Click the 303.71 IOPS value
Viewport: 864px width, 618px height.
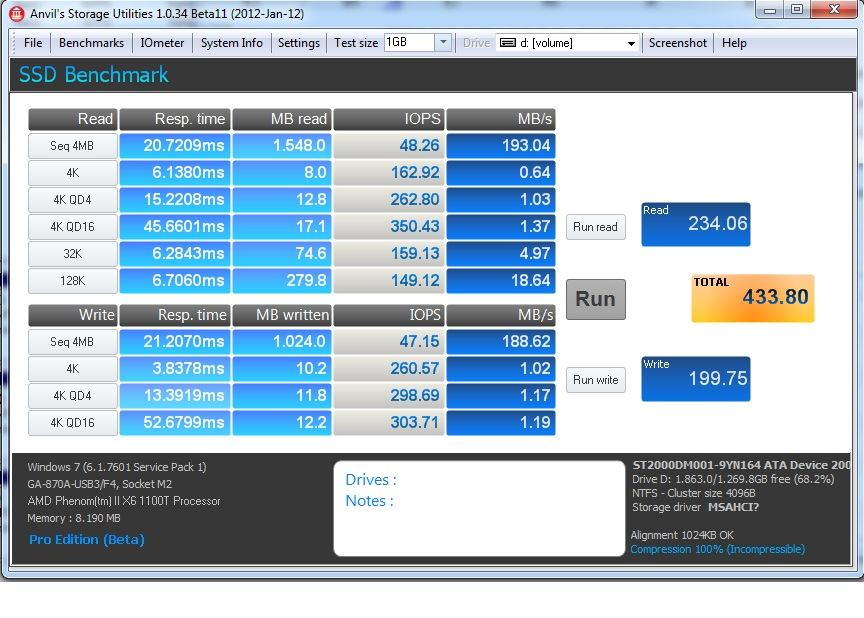[388, 423]
